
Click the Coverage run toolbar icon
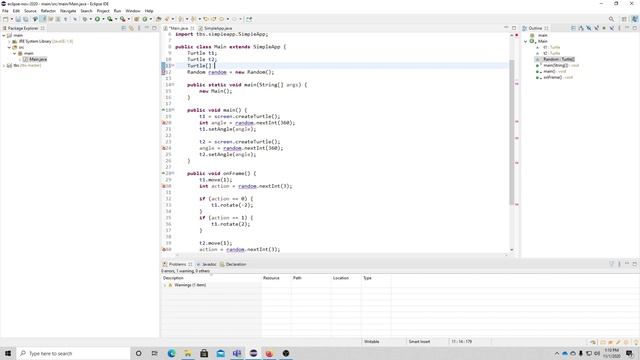[110, 19]
